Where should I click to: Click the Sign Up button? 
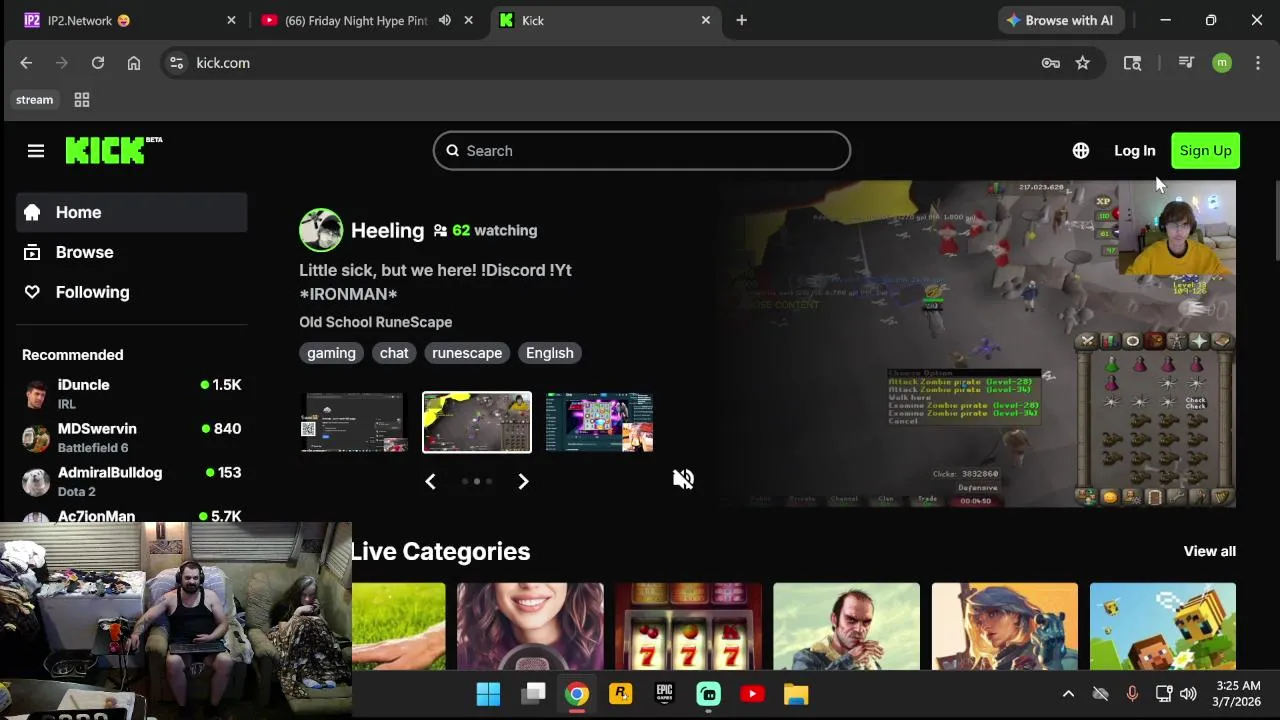tap(1205, 151)
